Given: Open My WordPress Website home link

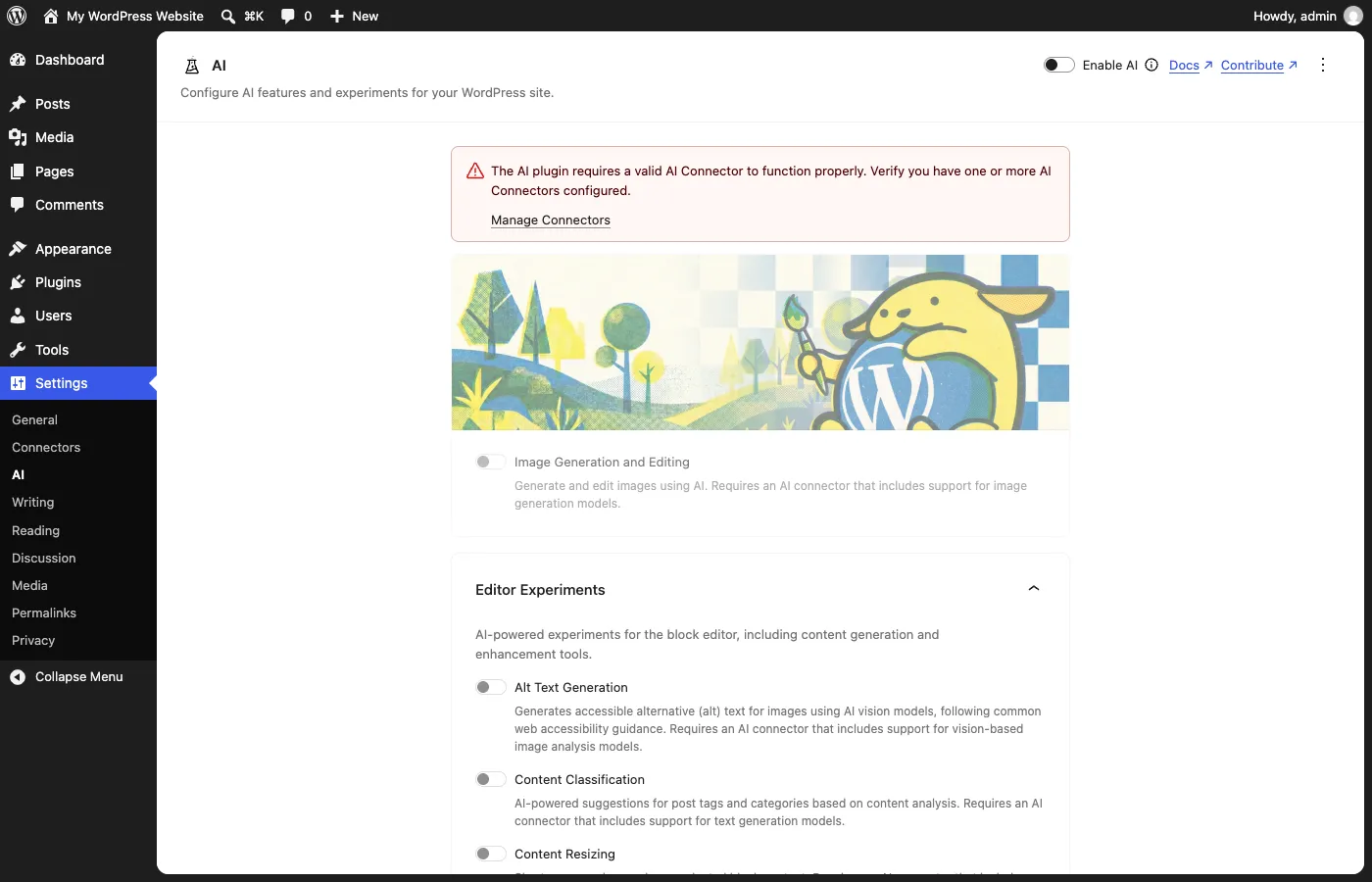Looking at the screenshot, I should [123, 16].
